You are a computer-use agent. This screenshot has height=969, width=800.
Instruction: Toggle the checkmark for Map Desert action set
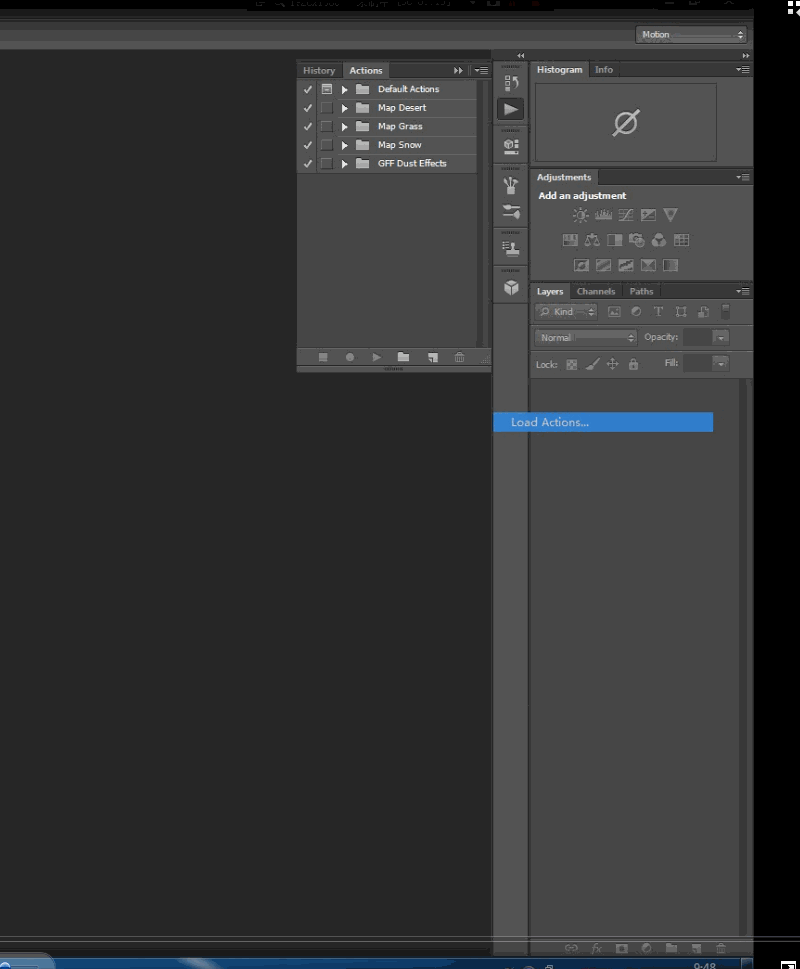(x=308, y=108)
